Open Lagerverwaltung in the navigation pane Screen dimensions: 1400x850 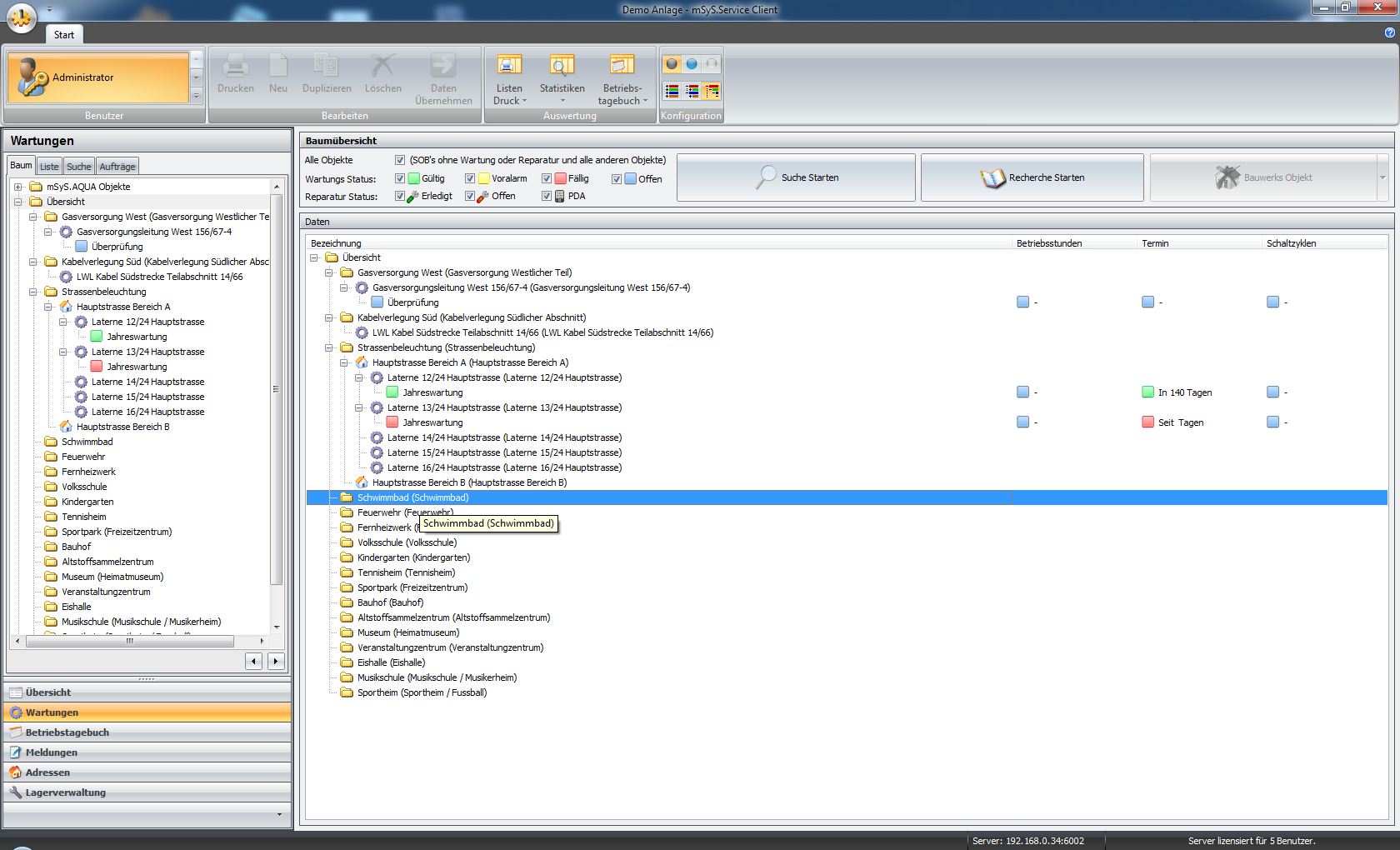tap(65, 792)
